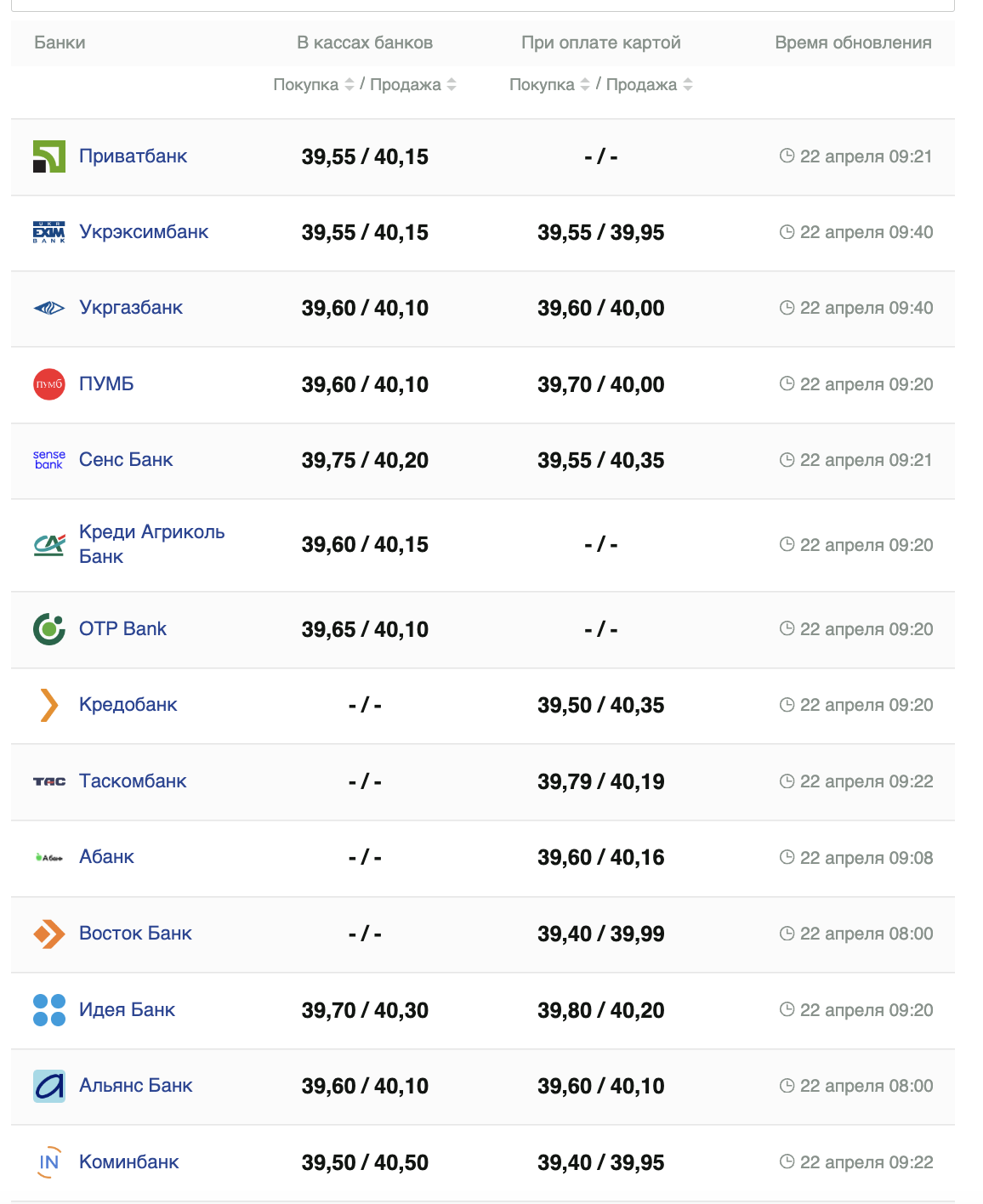Open the Абанк link
Screen dimensions: 983x1204
(x=106, y=857)
